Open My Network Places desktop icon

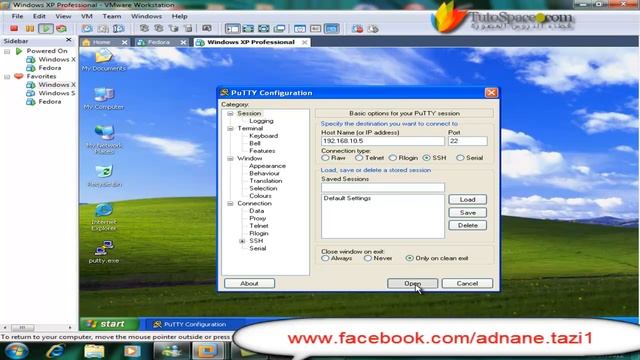[x=104, y=139]
